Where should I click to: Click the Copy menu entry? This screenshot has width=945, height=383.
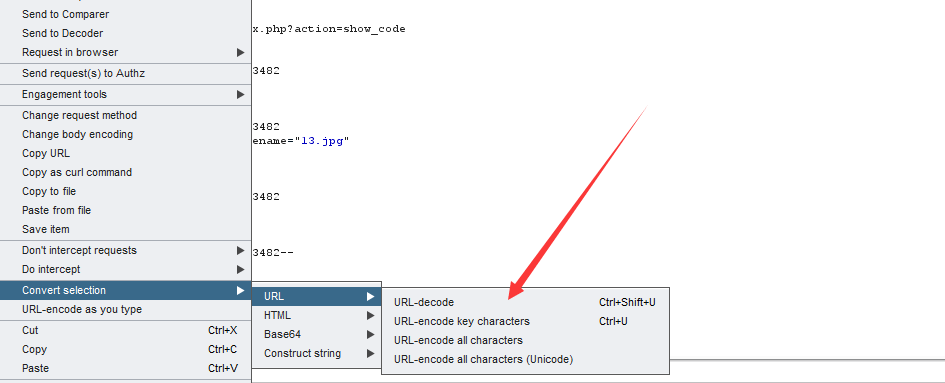(x=125, y=349)
